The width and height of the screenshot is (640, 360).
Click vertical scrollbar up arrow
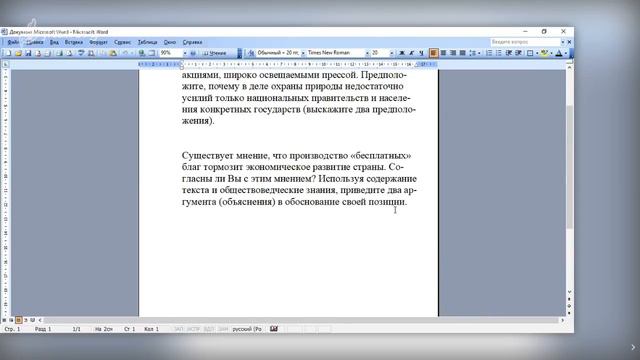[569, 67]
